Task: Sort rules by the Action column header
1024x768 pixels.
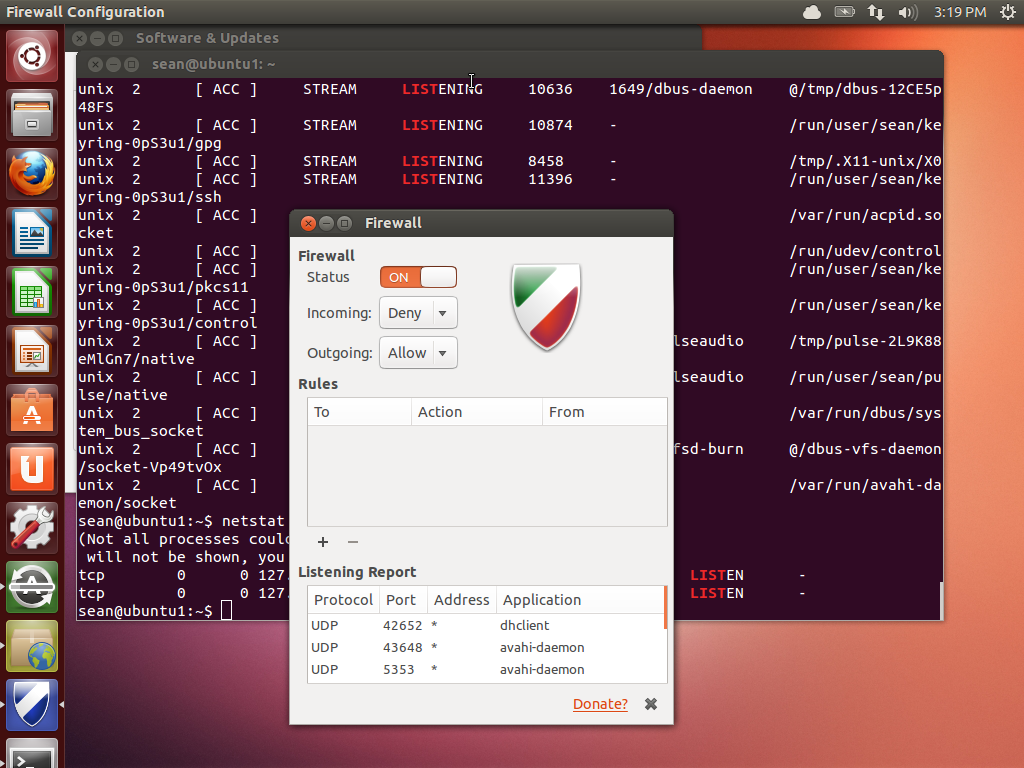Action: (x=477, y=412)
